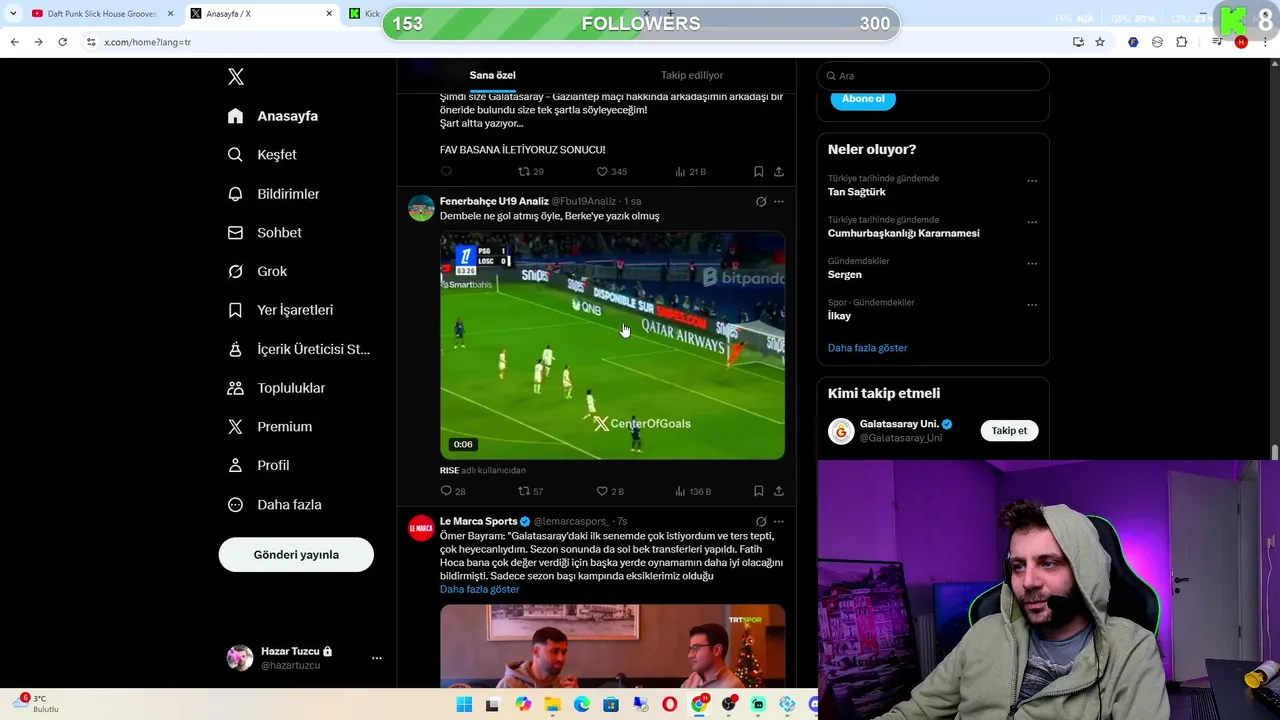Image resolution: width=1280 pixels, height=720 pixels.
Task: Open Opera browser from taskbar
Action: point(670,705)
